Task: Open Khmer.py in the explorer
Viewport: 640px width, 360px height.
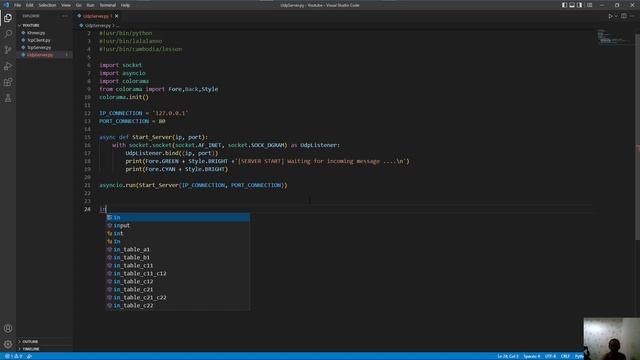Action: click(x=44, y=33)
